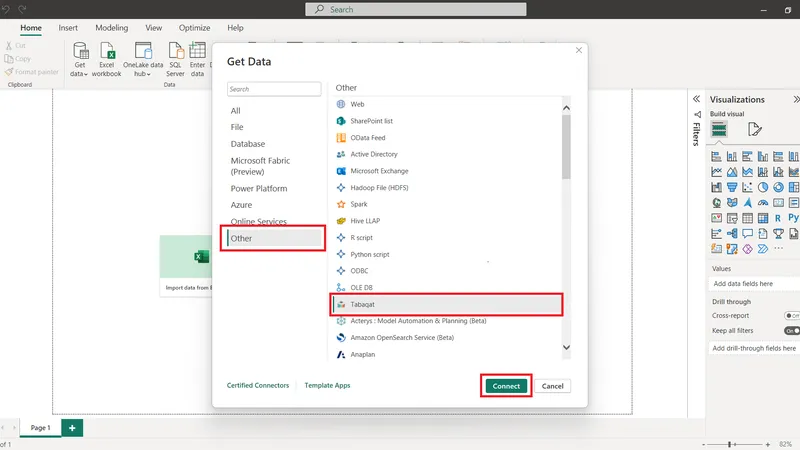Select the Build visual icon

[719, 129]
